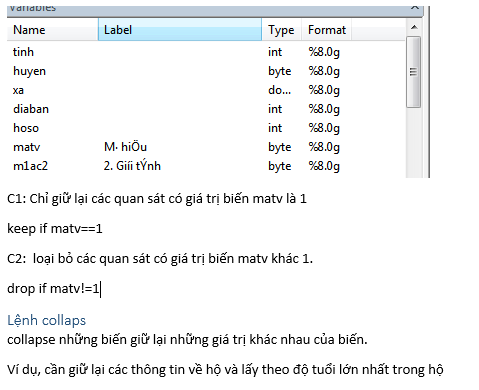
Task: Click the 'byte' type cell for huyen
Action: 280,71
